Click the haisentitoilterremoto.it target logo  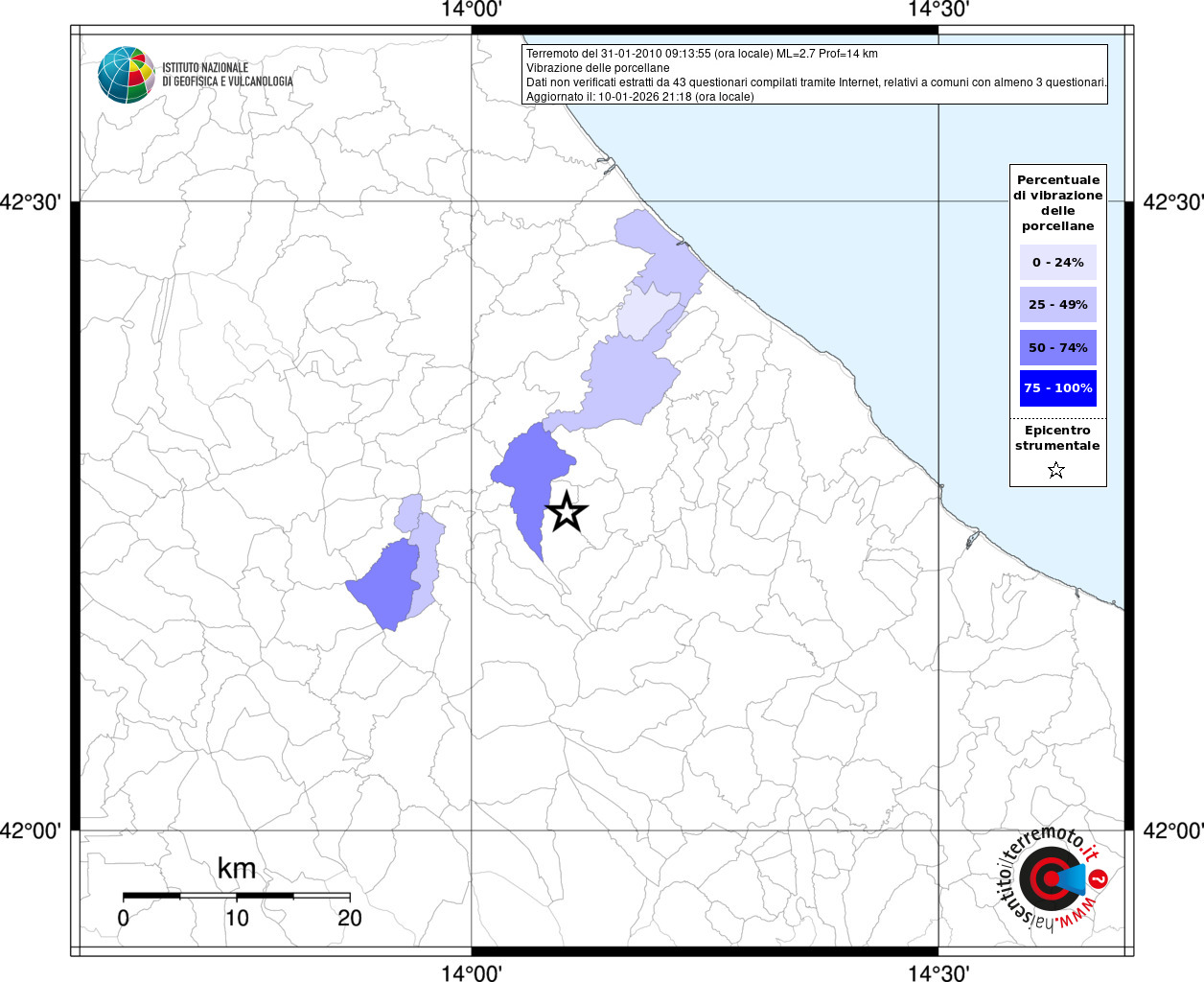[x=1050, y=878]
